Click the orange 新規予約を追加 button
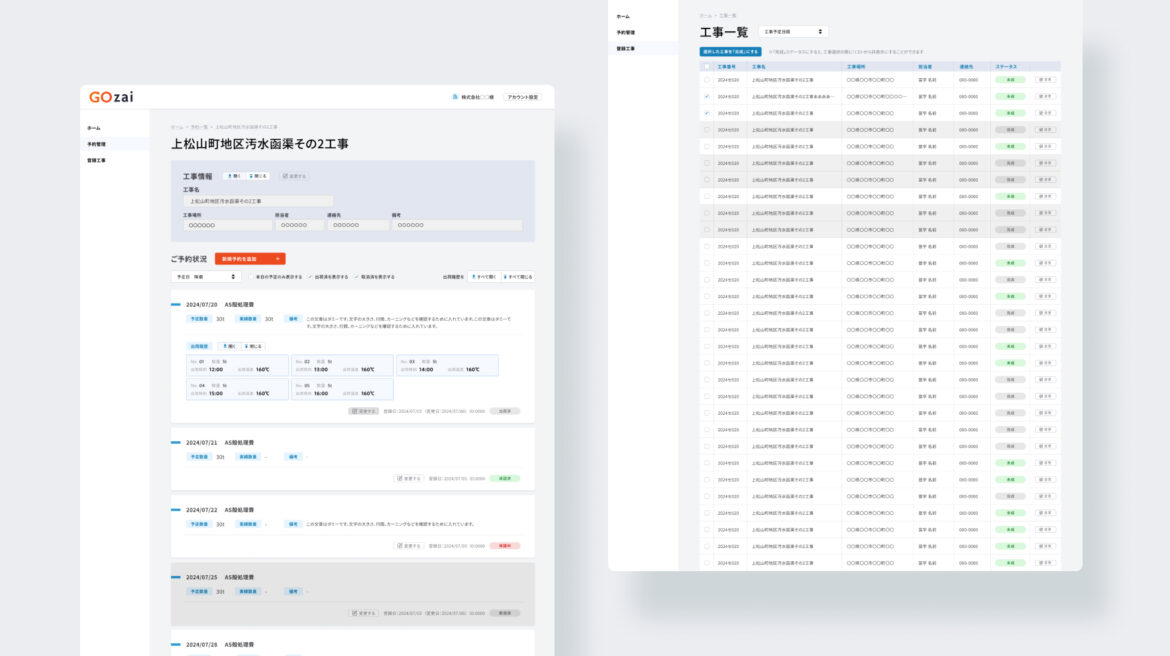Image resolution: width=1170 pixels, height=656 pixels. (250, 259)
